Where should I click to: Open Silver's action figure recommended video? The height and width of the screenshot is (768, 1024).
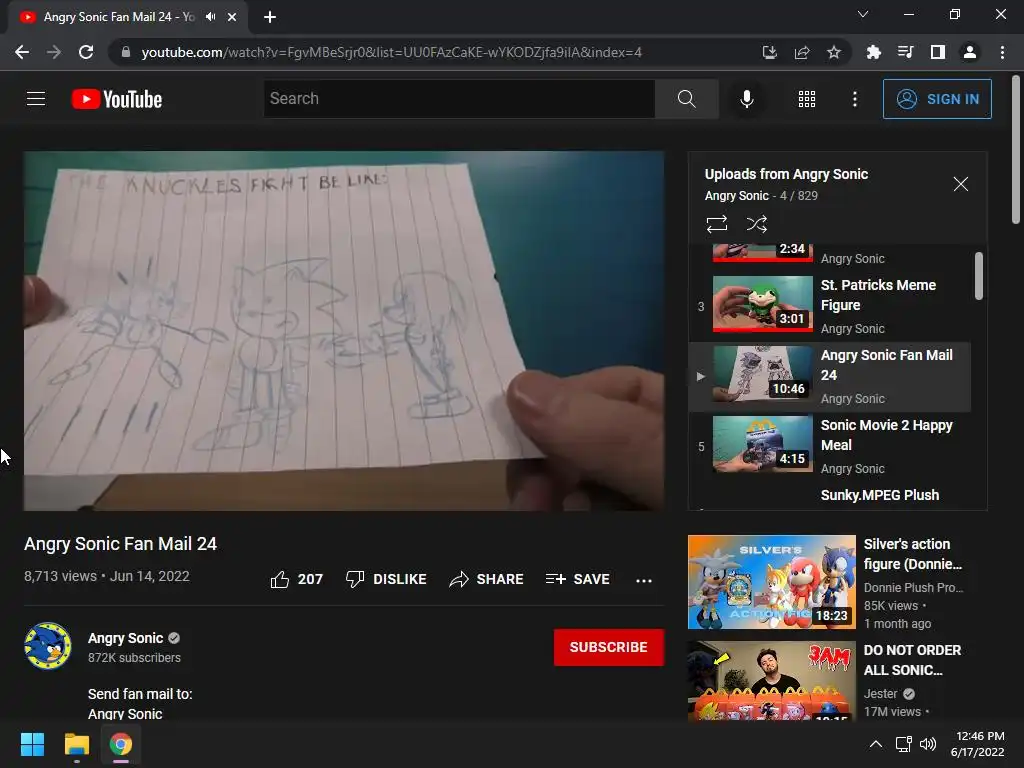coord(771,582)
